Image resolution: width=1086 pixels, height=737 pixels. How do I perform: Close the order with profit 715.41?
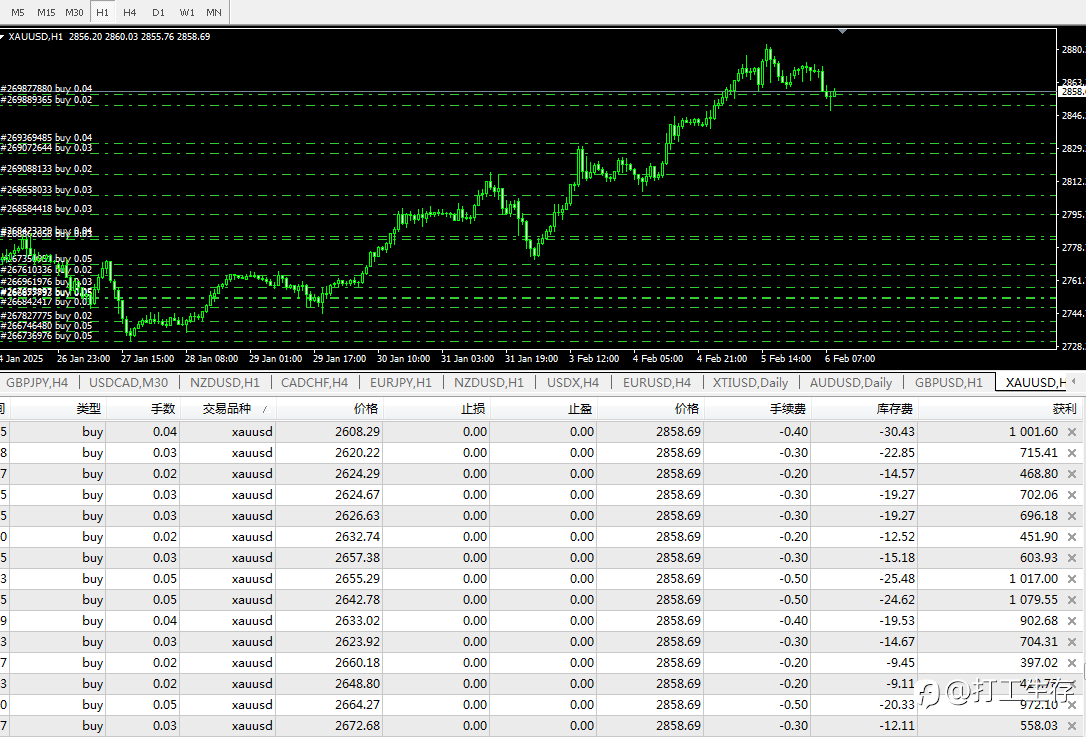coord(1071,453)
